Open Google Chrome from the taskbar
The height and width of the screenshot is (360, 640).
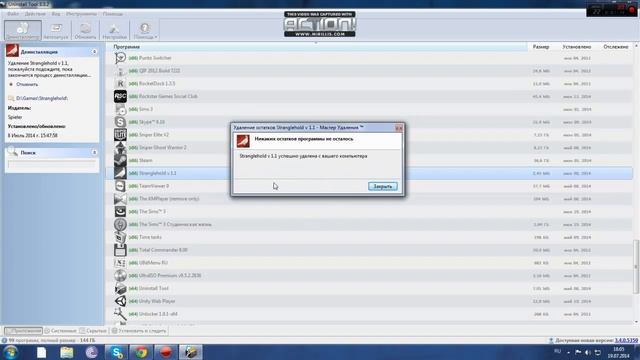click(x=141, y=352)
